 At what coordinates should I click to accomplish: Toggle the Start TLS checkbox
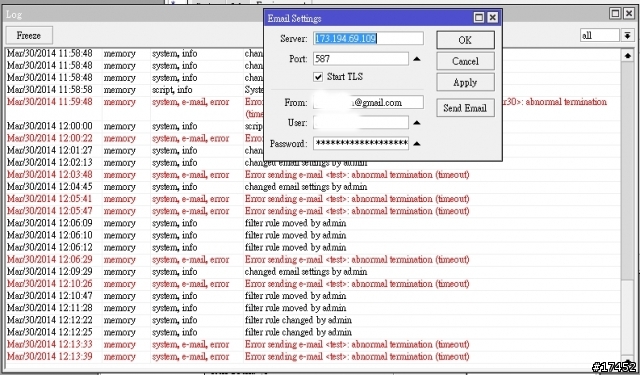(x=318, y=77)
